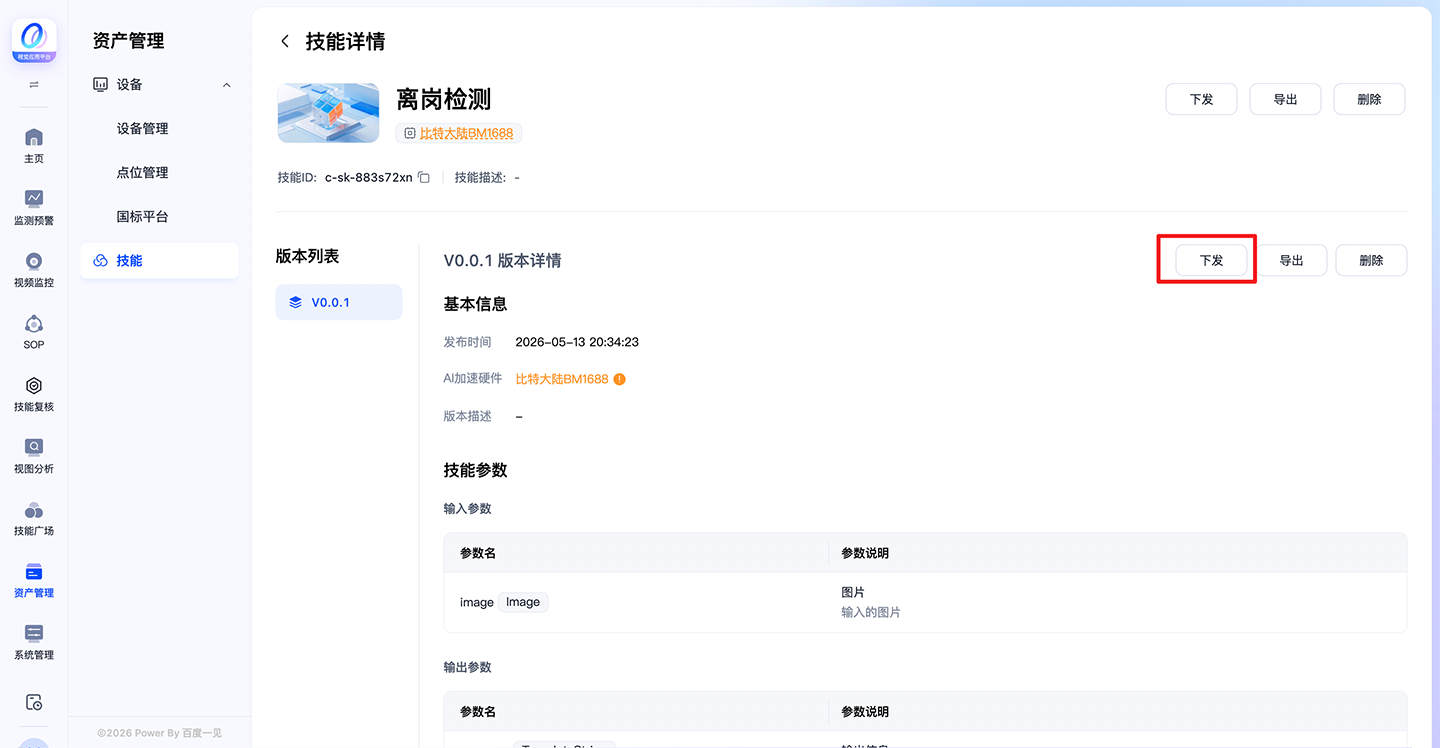Click 删除 button beside 离岗检测 title
Viewport: 1440px width, 748px height.
tap(1369, 99)
